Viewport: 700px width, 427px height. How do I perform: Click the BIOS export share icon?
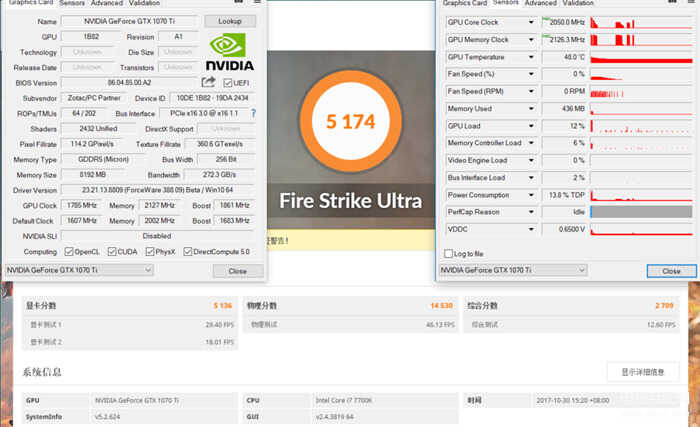click(208, 82)
